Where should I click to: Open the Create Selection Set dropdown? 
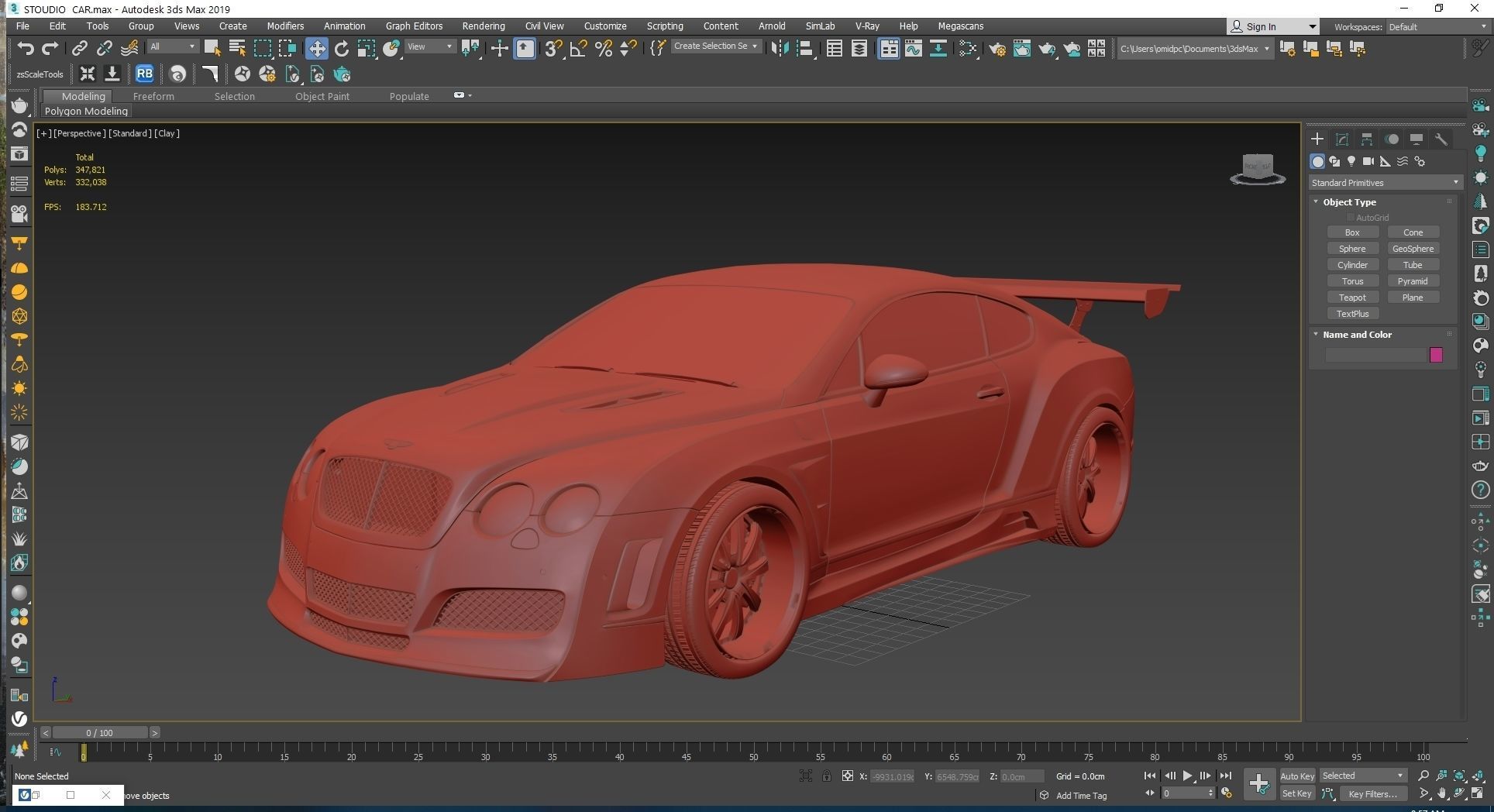click(x=715, y=46)
